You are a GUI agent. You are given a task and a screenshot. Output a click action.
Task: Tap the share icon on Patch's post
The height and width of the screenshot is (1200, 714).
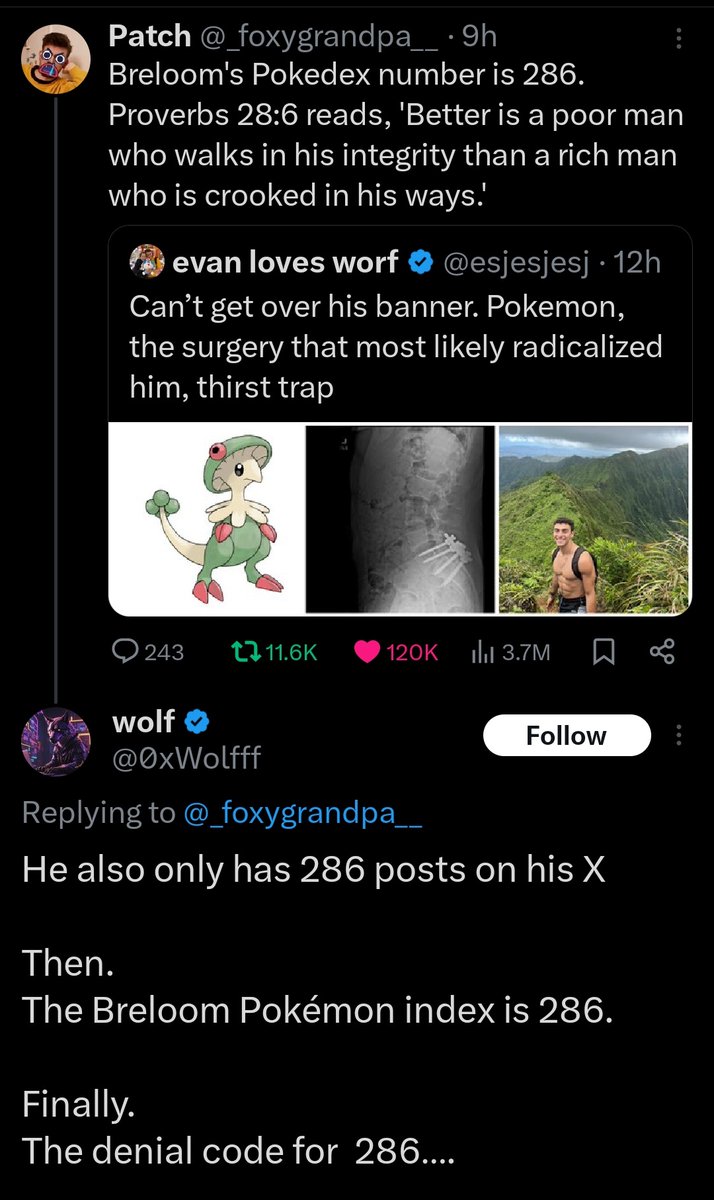663,652
